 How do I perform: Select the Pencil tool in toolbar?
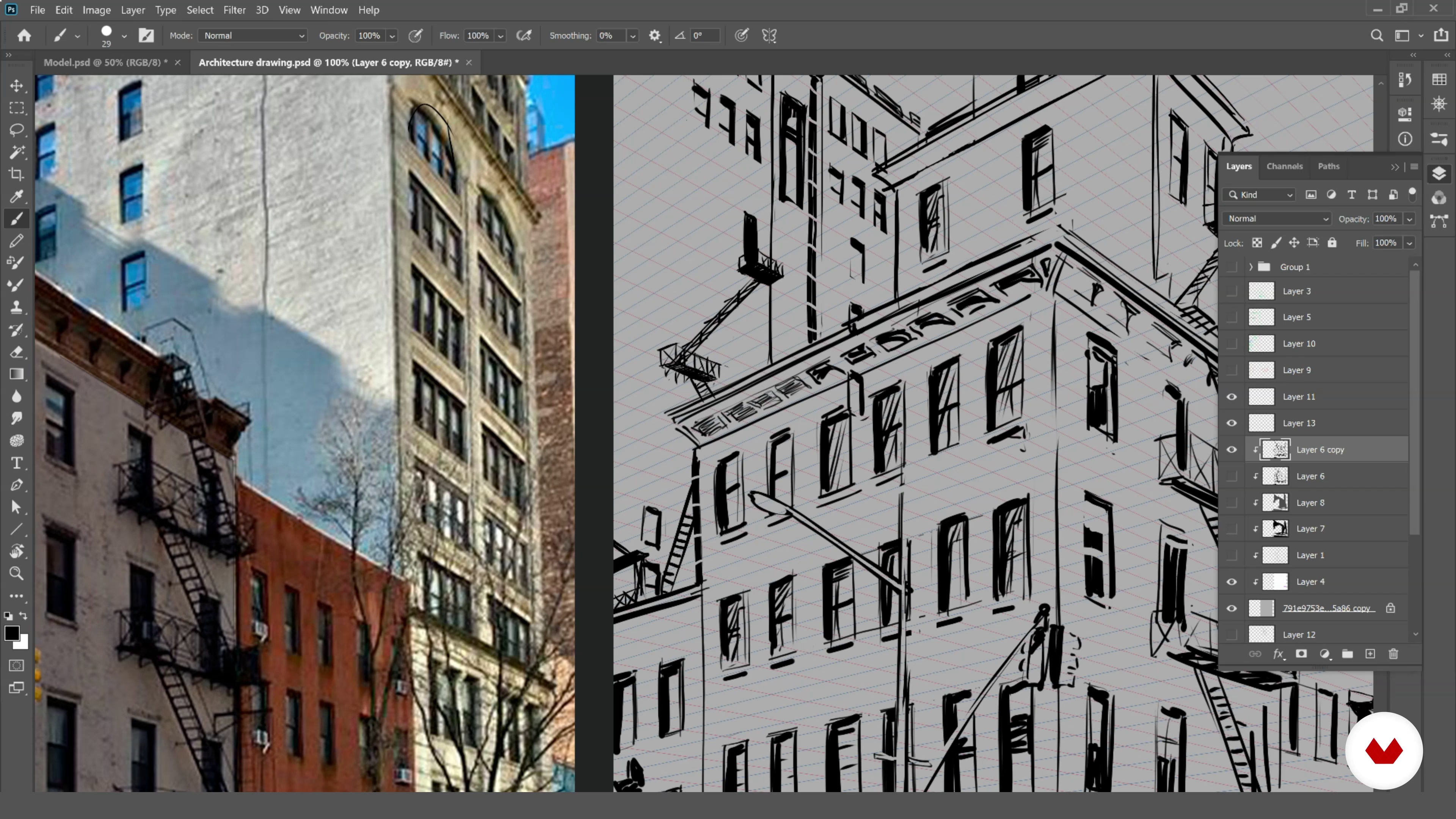[x=16, y=241]
